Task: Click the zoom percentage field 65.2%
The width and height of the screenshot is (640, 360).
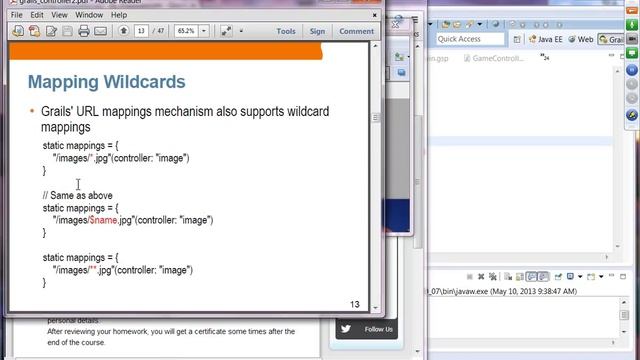Action: (x=186, y=31)
